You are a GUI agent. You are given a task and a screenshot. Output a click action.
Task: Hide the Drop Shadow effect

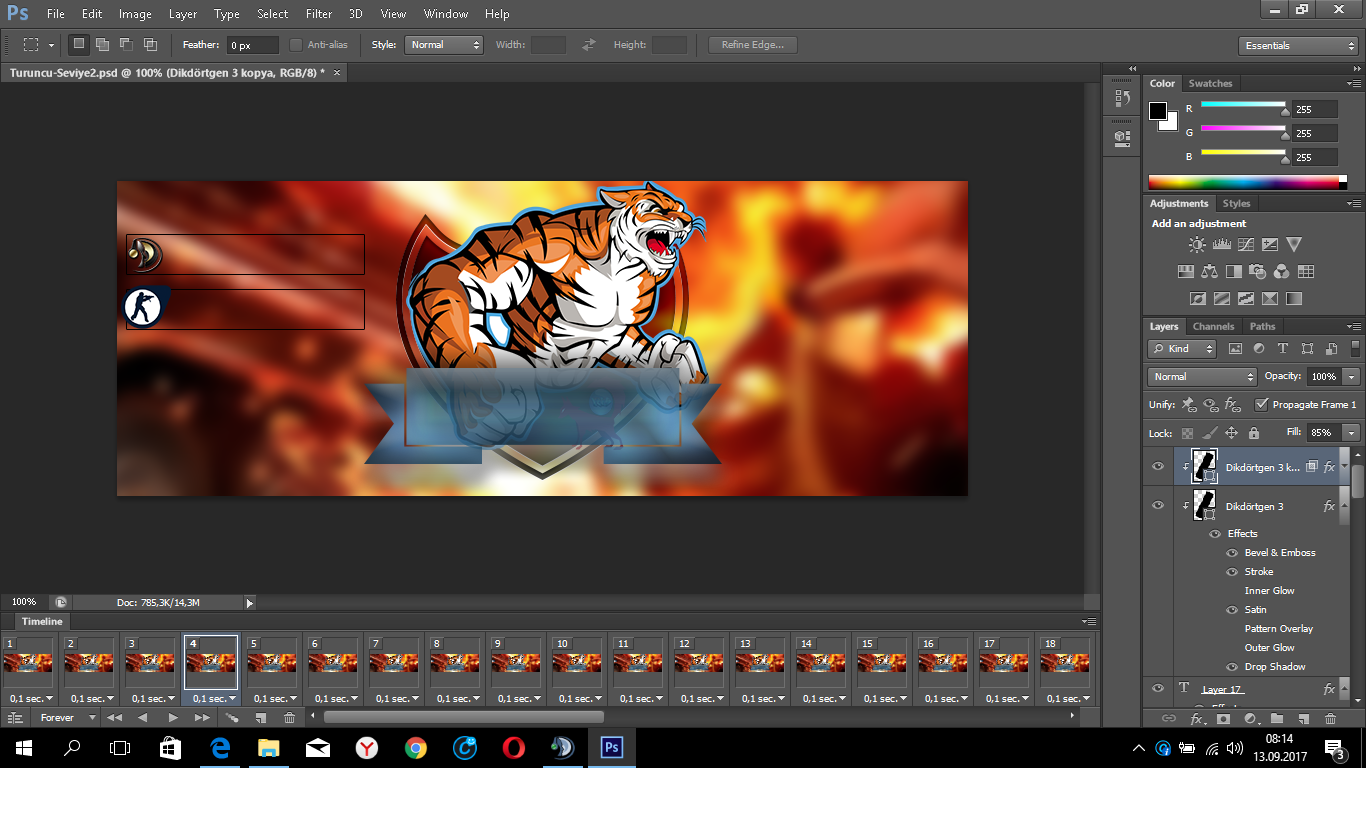[x=1232, y=667]
